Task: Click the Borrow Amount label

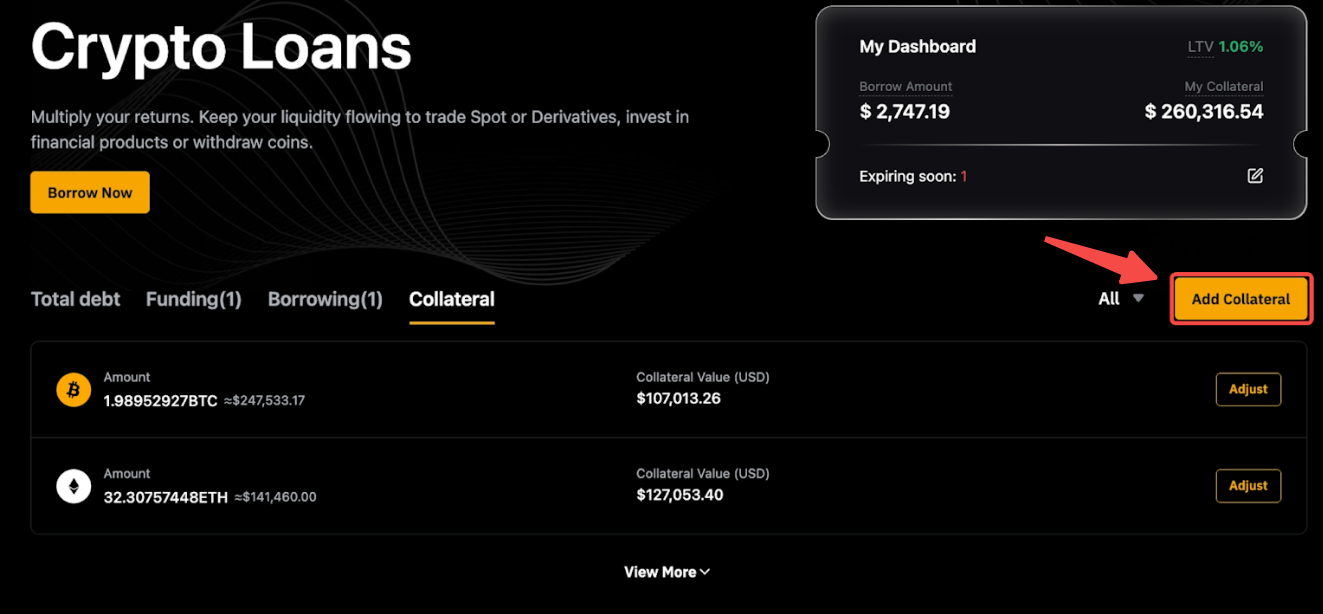Action: point(906,87)
